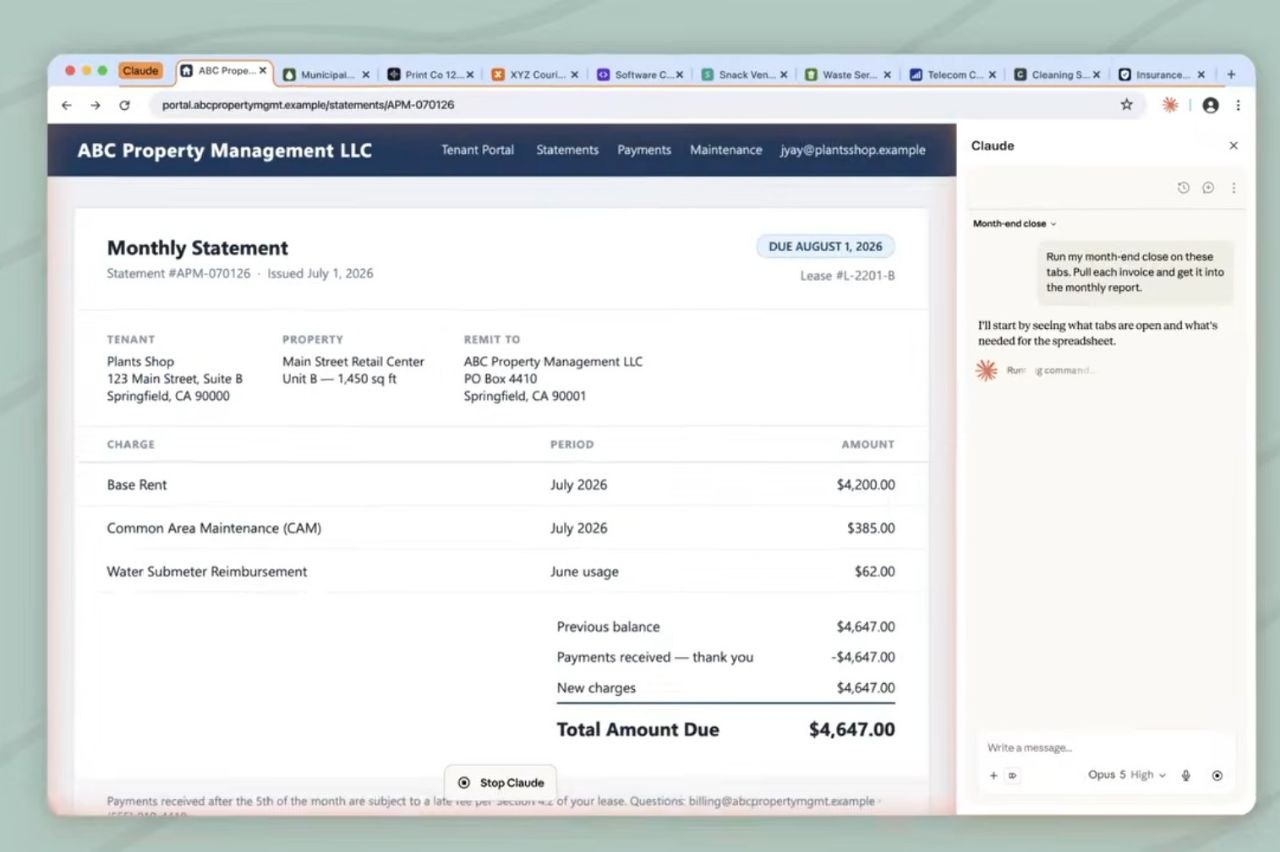Click the macOS green maximize window button
The height and width of the screenshot is (852, 1280).
102,71
